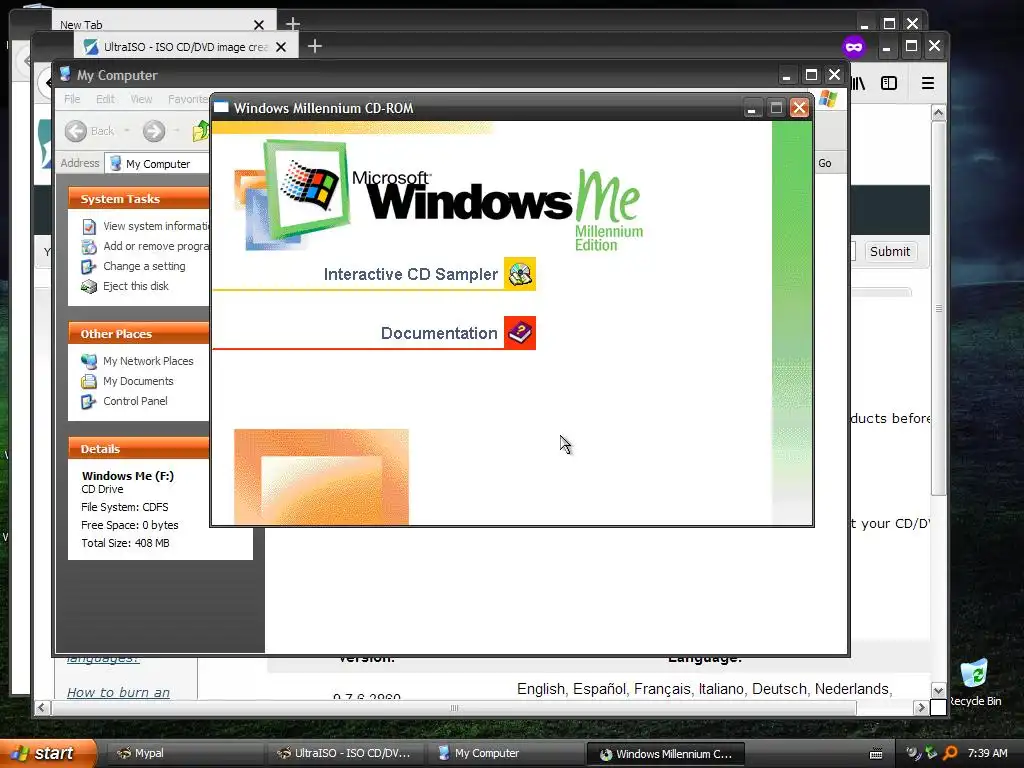Open the browser library icon
1024x768 pixels.
(858, 84)
